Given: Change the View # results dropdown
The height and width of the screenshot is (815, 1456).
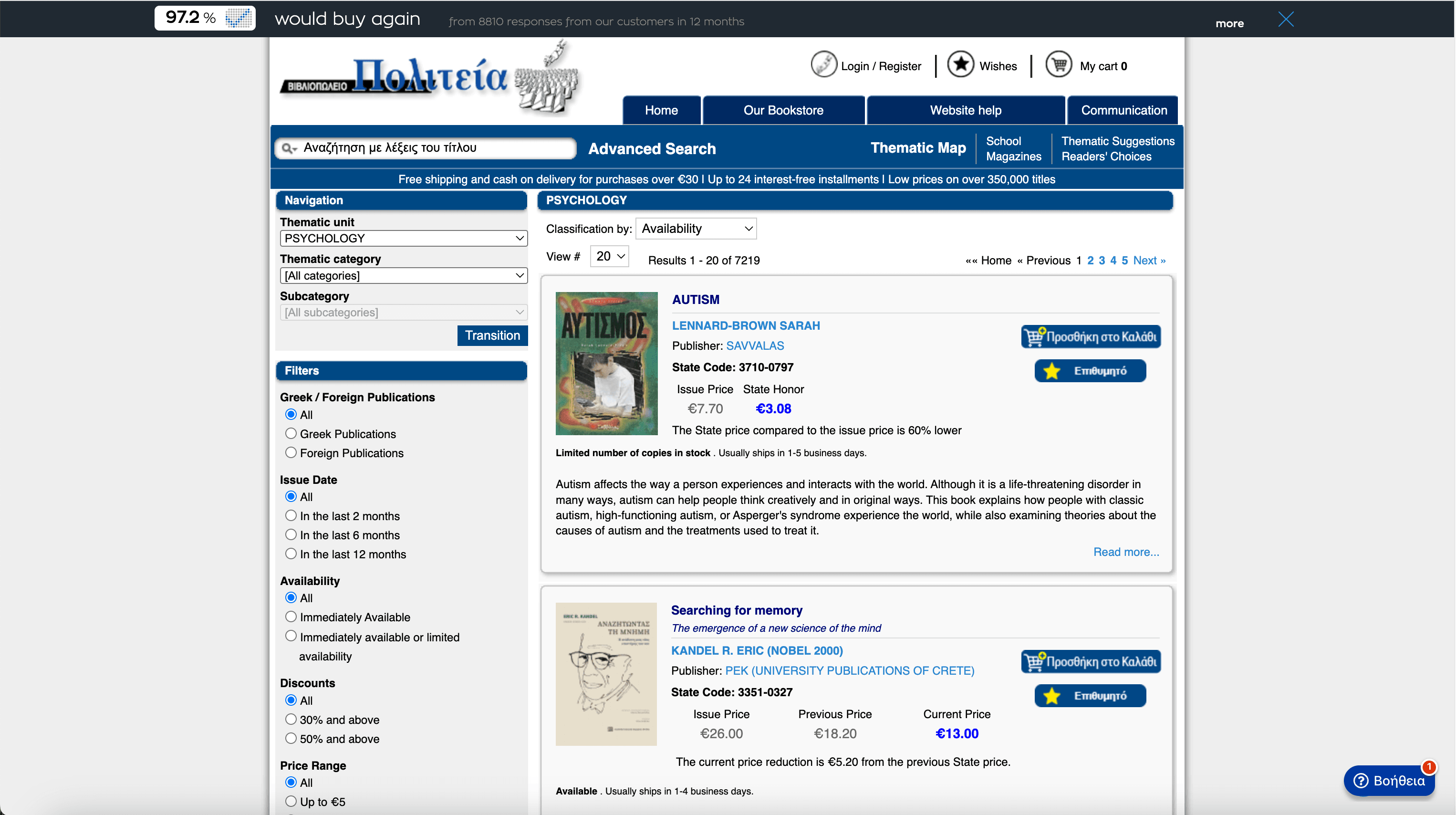Looking at the screenshot, I should [609, 257].
